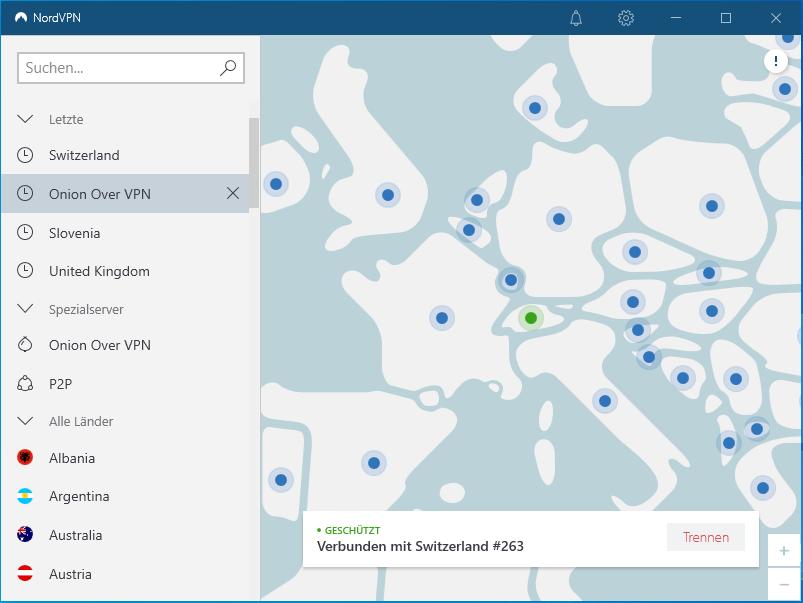Click the clock icon beside Slovenia

[25, 233]
